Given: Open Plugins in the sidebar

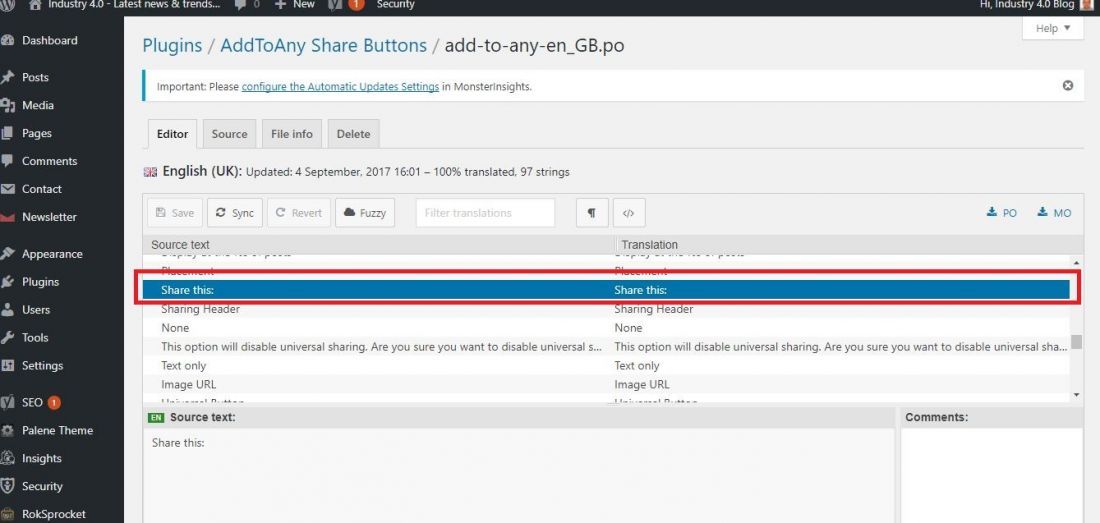Looking at the screenshot, I should (40, 282).
